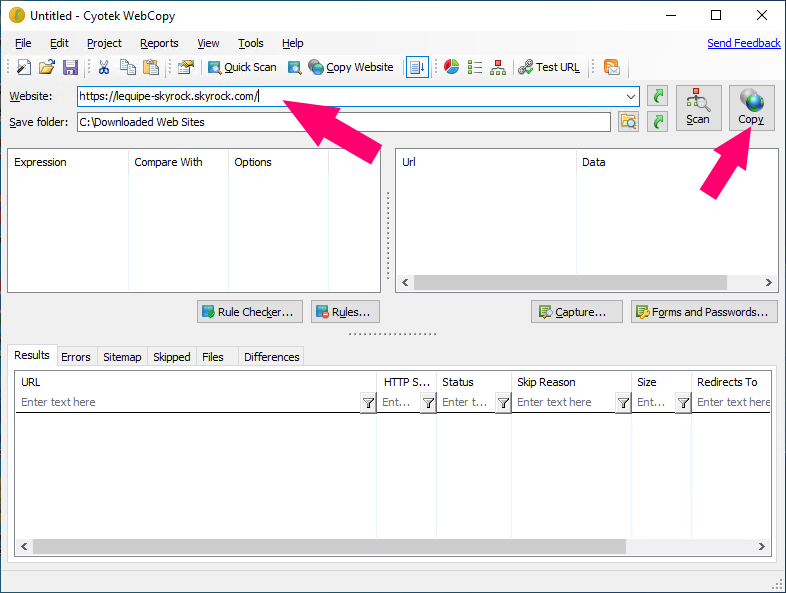Screen dimensions: 786x593
Task: Click the right arrow of the Results grid scrollbar
Action: (761, 546)
